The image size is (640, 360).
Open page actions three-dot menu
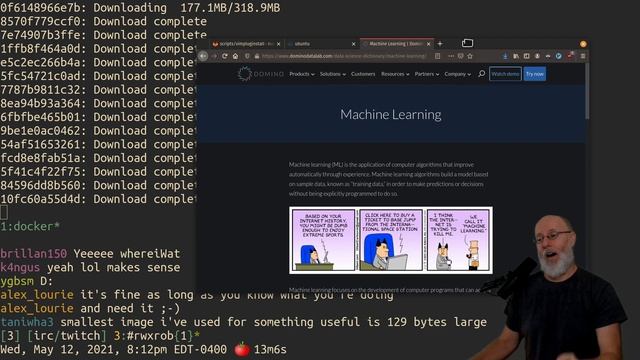pyautogui.click(x=451, y=56)
